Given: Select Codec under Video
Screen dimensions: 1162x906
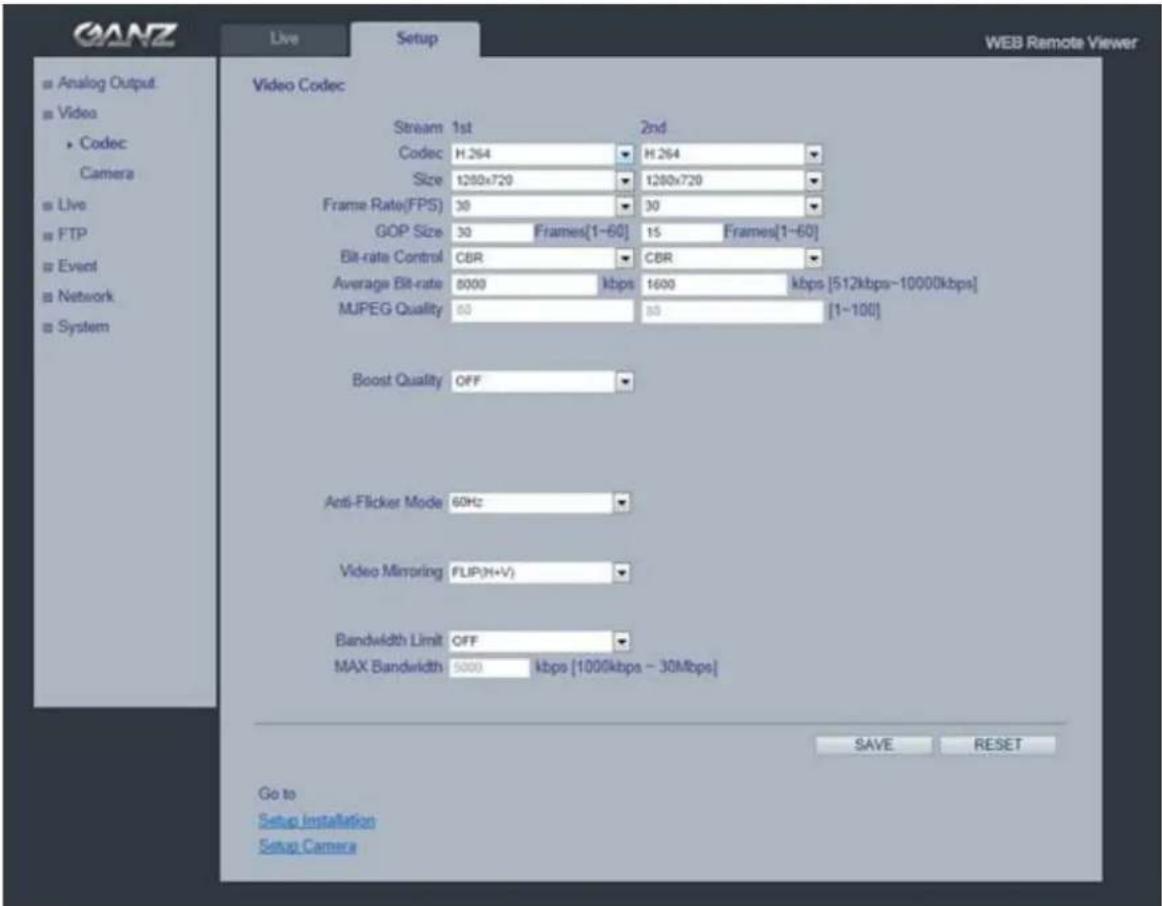Looking at the screenshot, I should [x=102, y=143].
